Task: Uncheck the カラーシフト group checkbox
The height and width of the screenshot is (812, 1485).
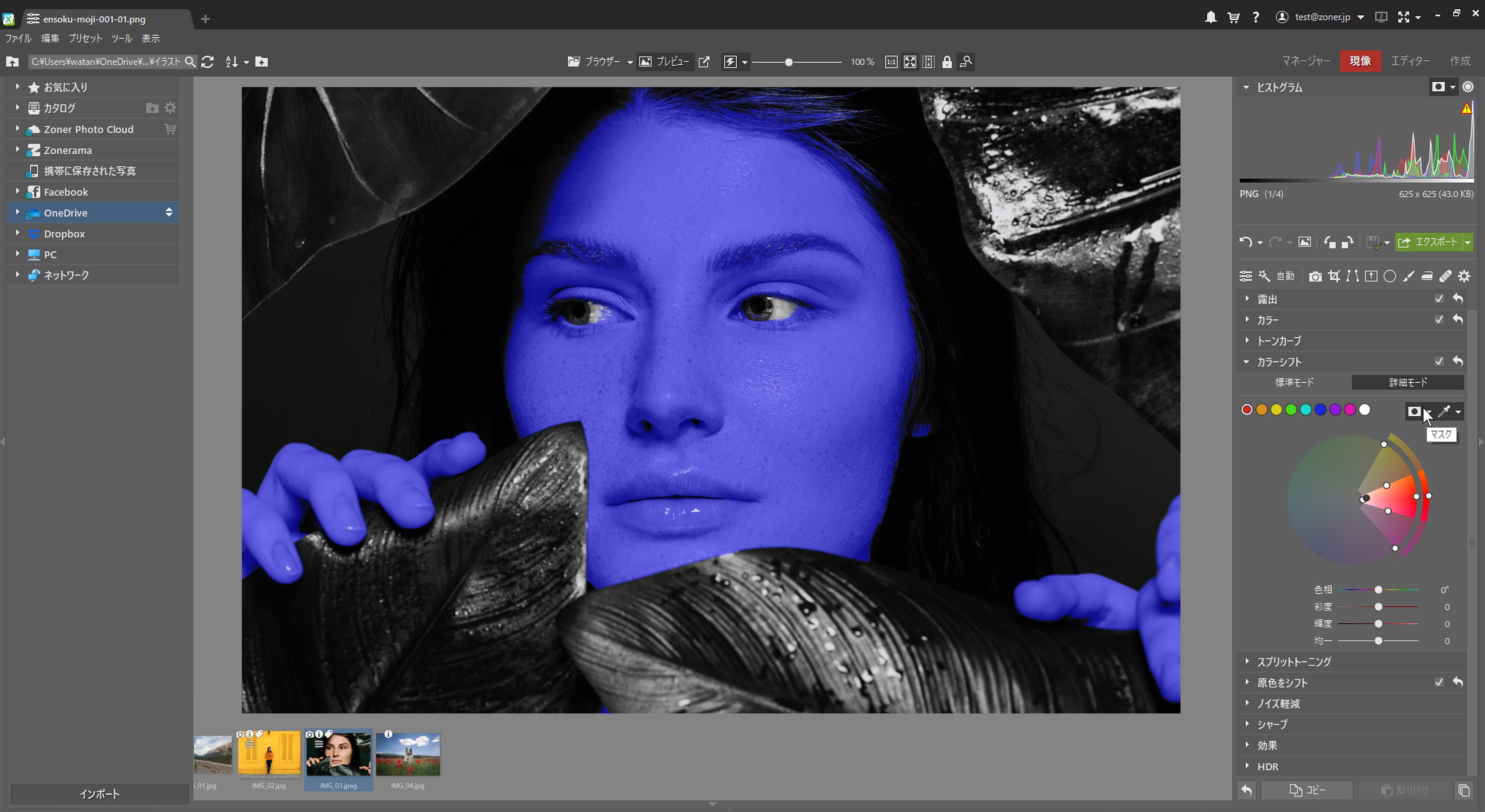Action: pos(1439,361)
